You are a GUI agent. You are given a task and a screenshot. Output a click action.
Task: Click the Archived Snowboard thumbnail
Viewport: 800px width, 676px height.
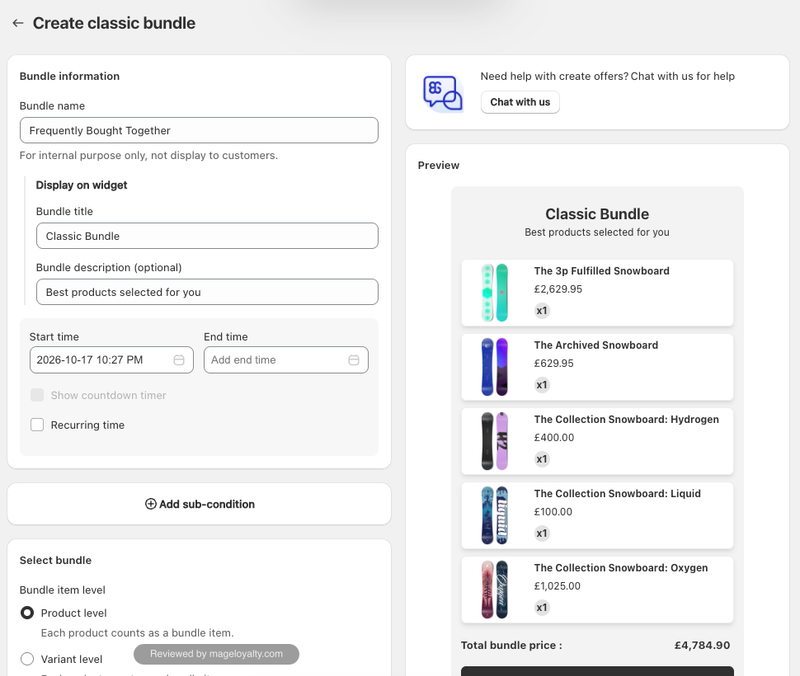(x=495, y=367)
